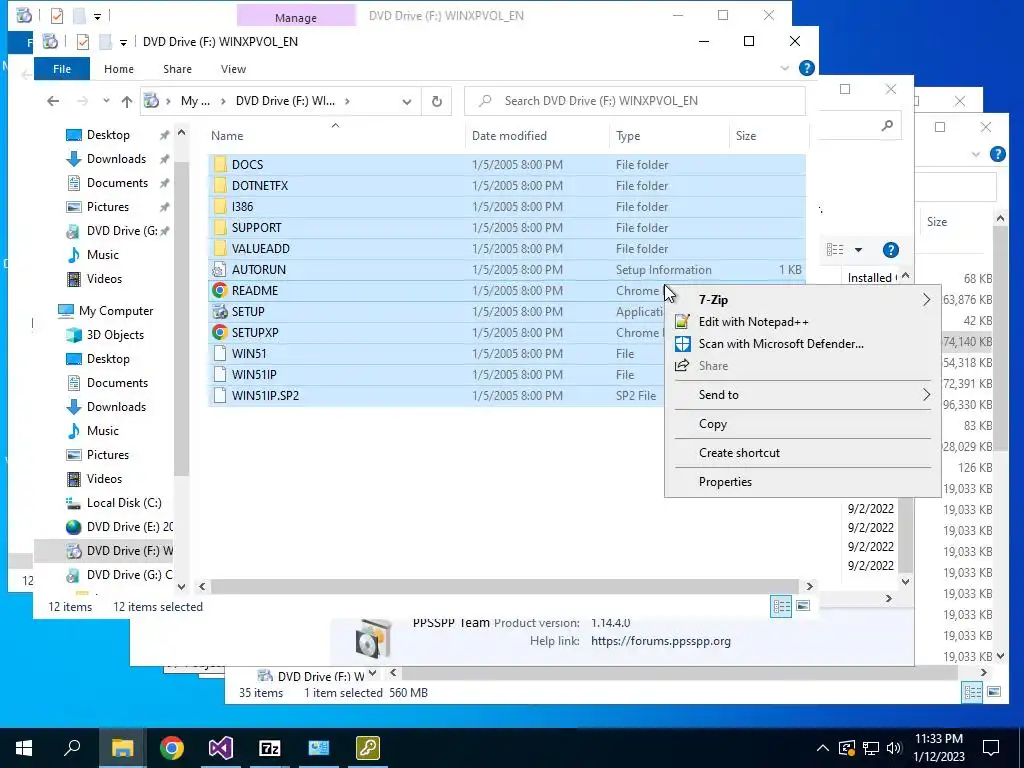Sort by Type column header
Screen dimensions: 1024x768
point(669,136)
